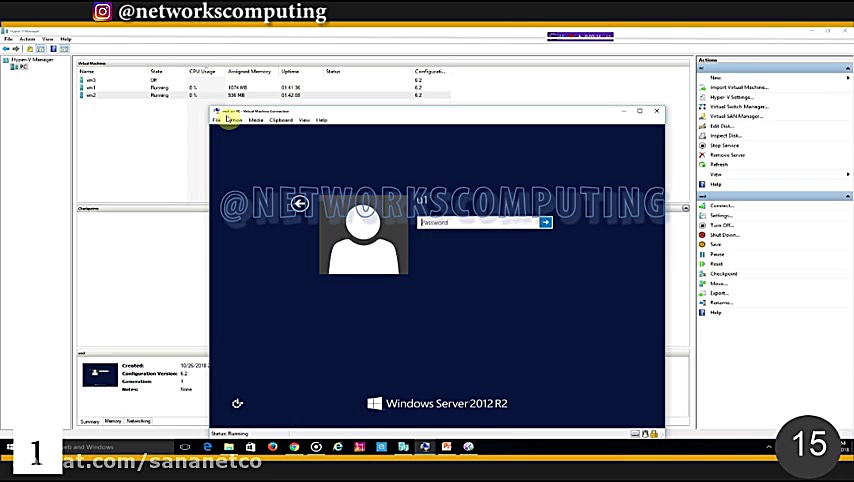Viewport: 854px width, 482px height.
Task: Collapse the vm2 actions section
Action: pyautogui.click(x=847, y=196)
